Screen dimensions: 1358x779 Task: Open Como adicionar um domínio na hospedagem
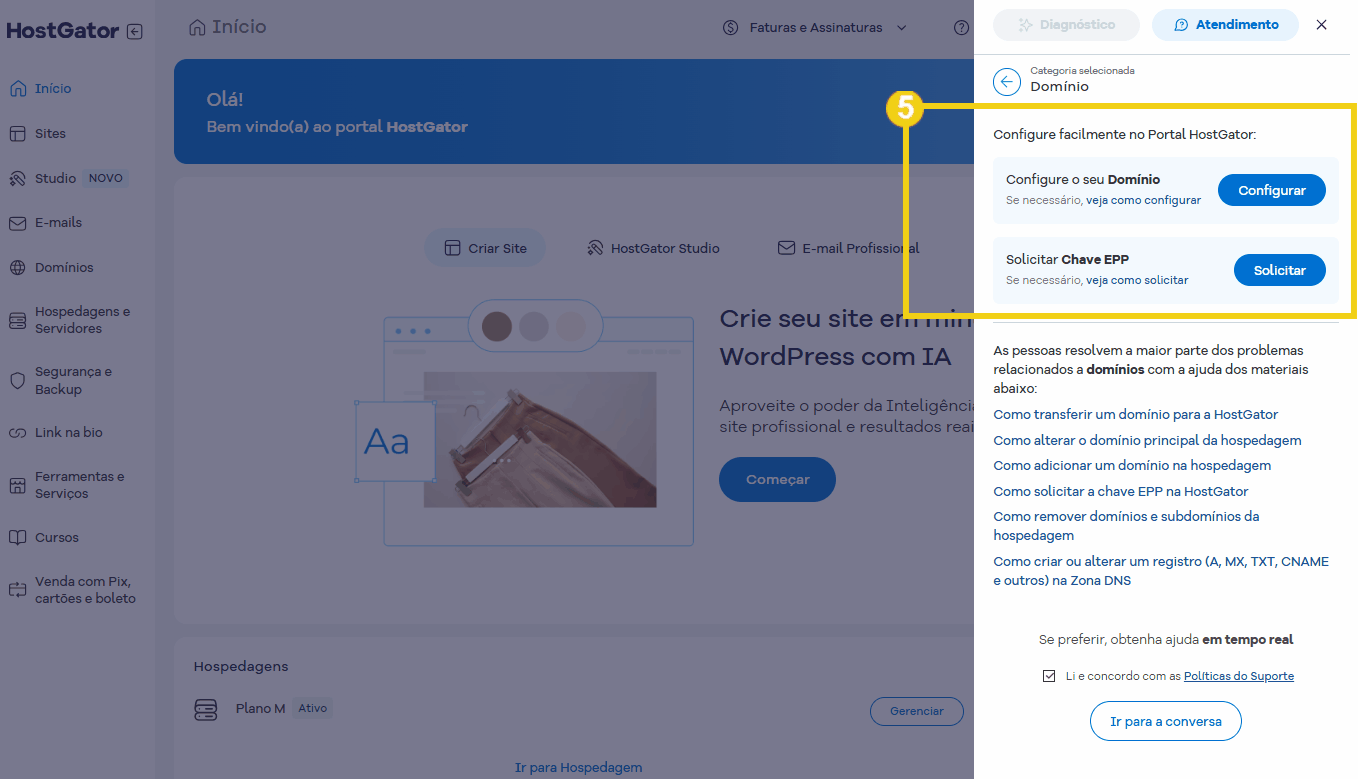click(x=1132, y=465)
